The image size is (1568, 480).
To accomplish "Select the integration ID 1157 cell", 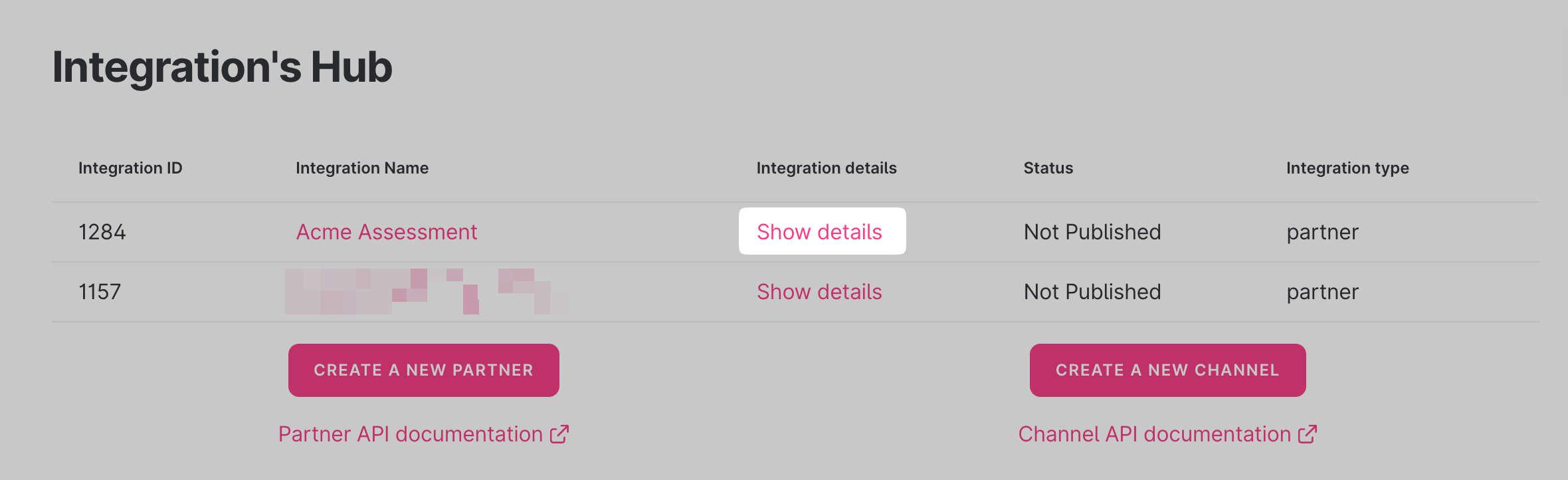I will coord(100,292).
